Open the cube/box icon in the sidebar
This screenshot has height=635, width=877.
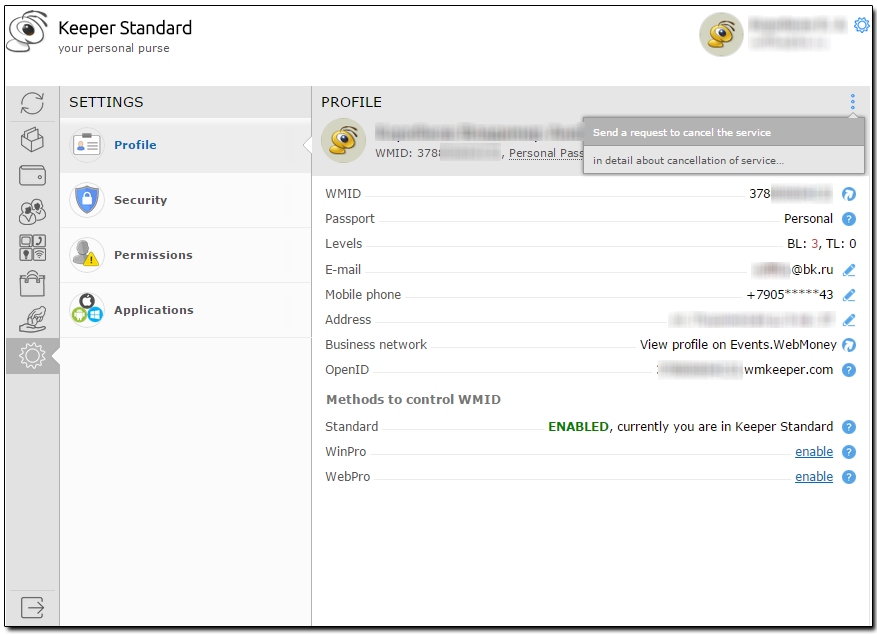point(32,139)
